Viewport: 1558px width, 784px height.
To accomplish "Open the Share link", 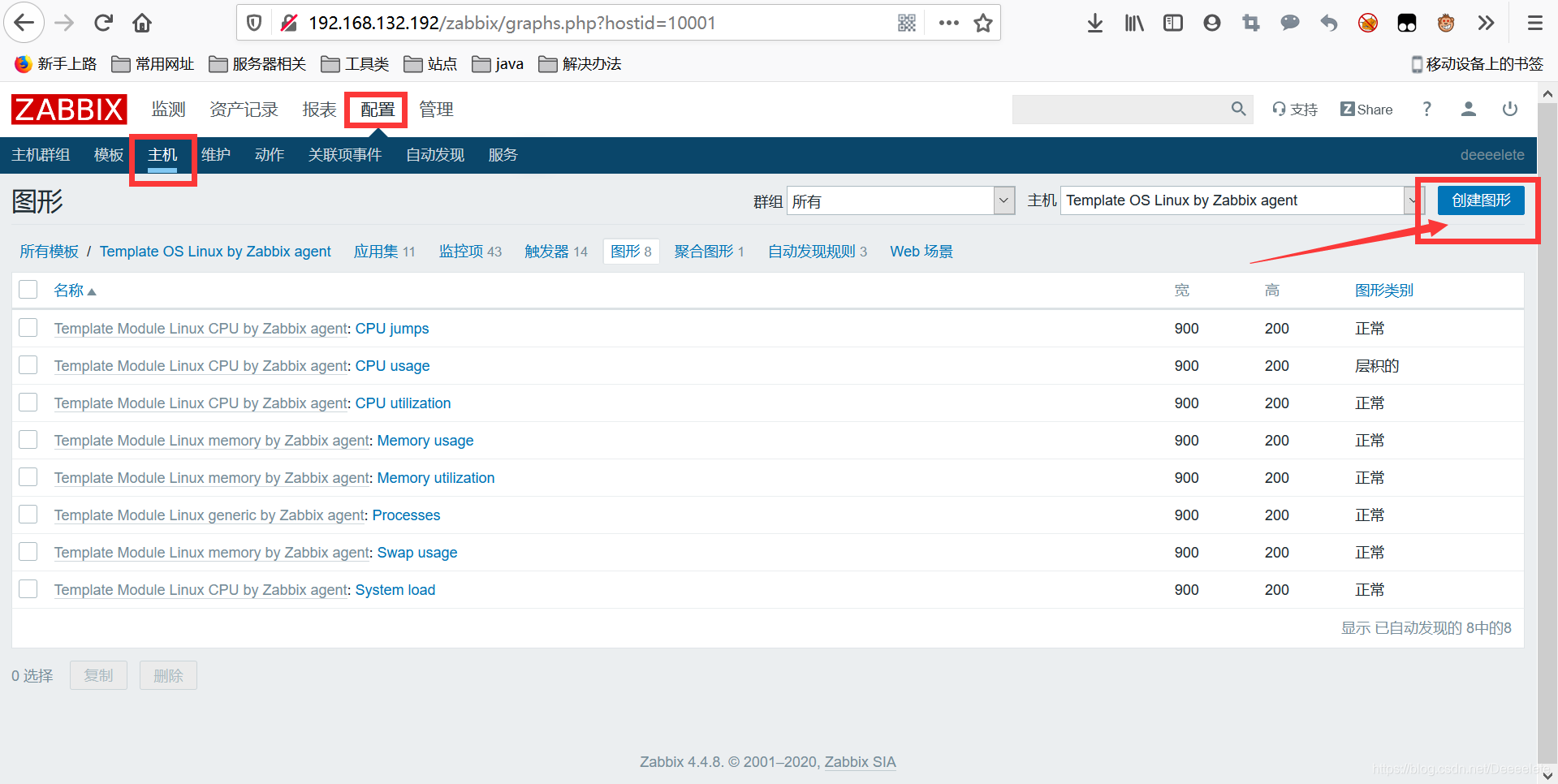I will tap(1366, 109).
